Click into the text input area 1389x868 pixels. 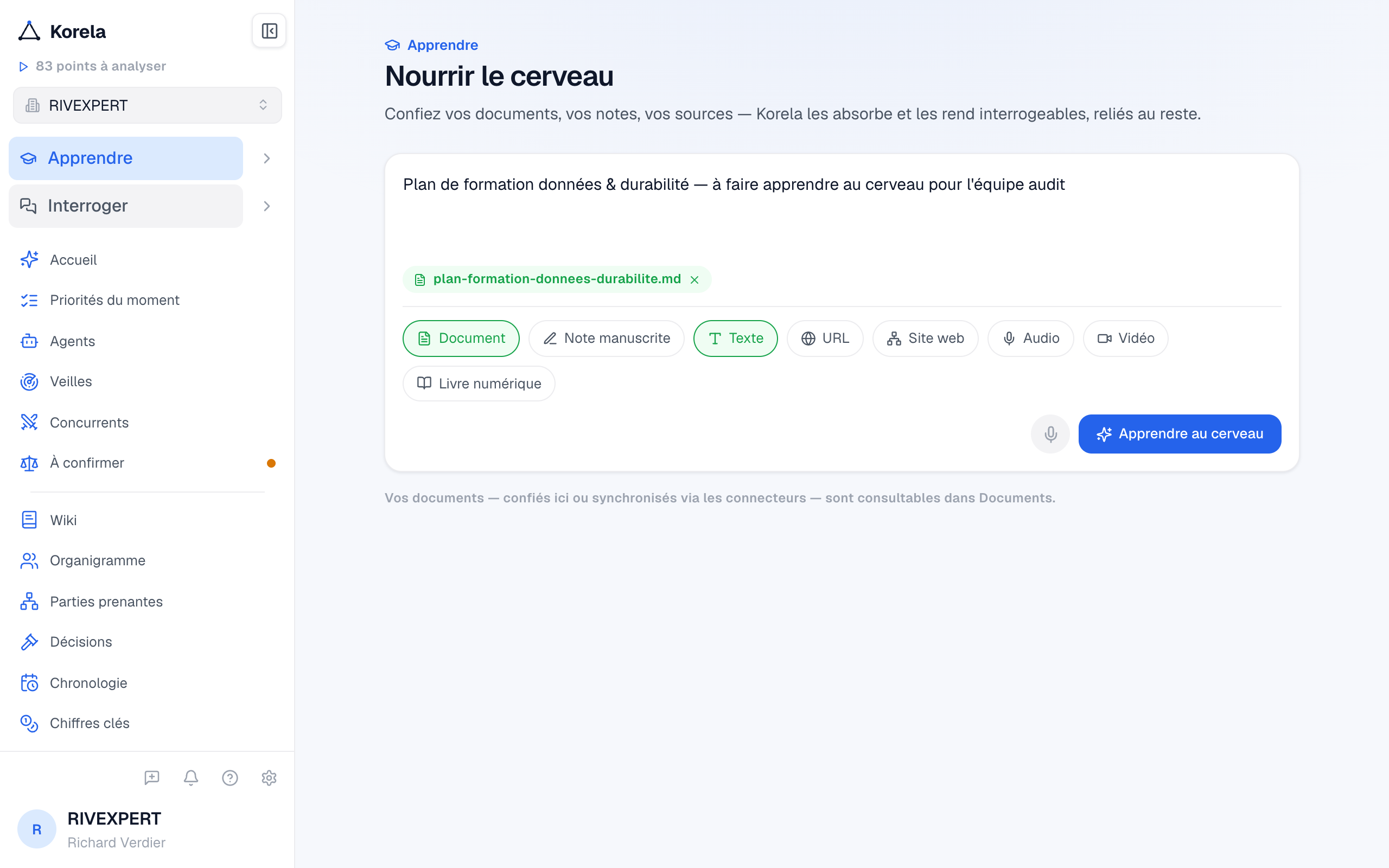(842, 215)
